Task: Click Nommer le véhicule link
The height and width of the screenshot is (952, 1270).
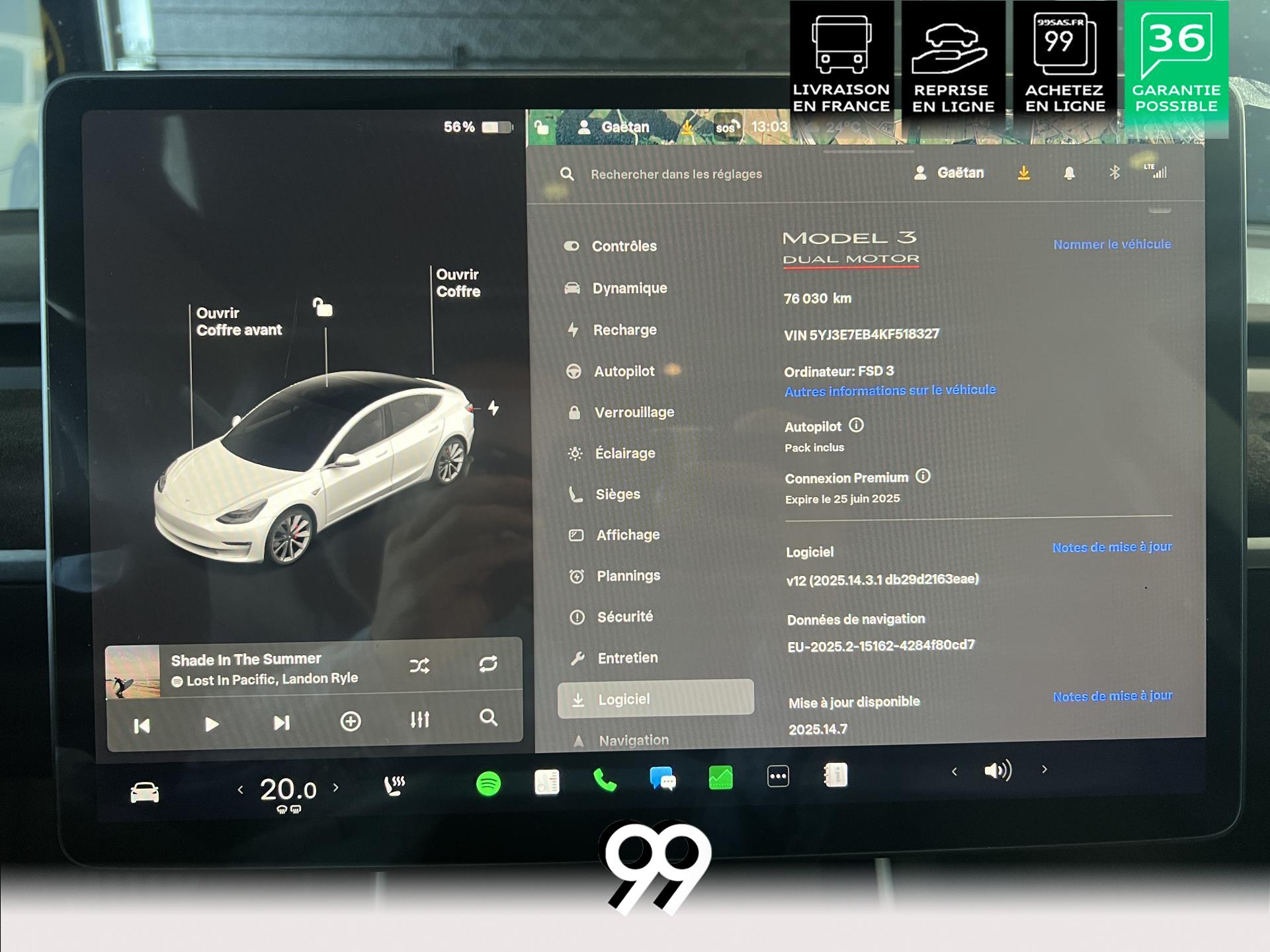Action: (x=1112, y=244)
